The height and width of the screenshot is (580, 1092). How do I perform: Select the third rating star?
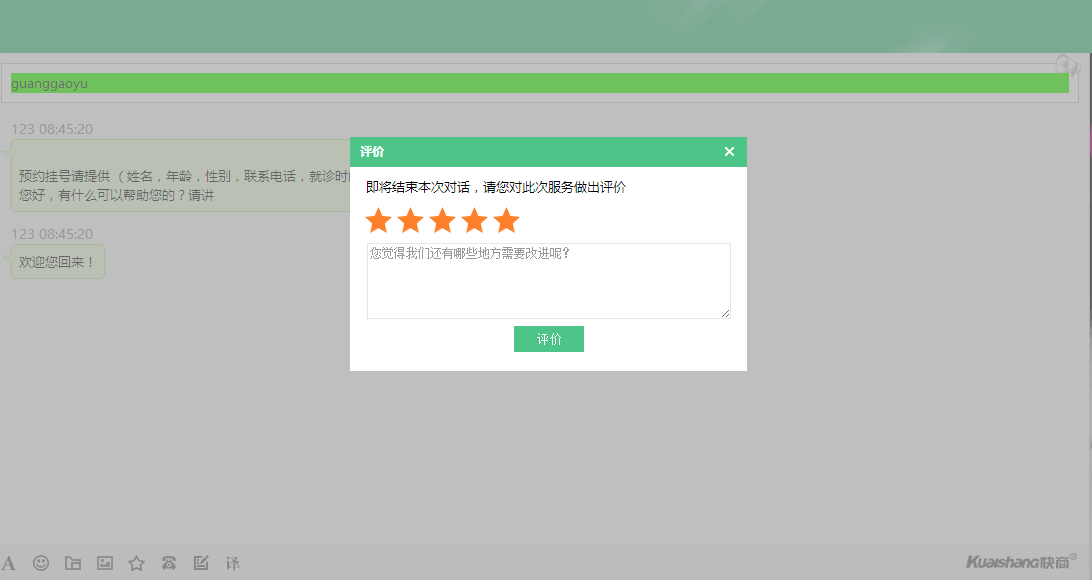coord(442,221)
